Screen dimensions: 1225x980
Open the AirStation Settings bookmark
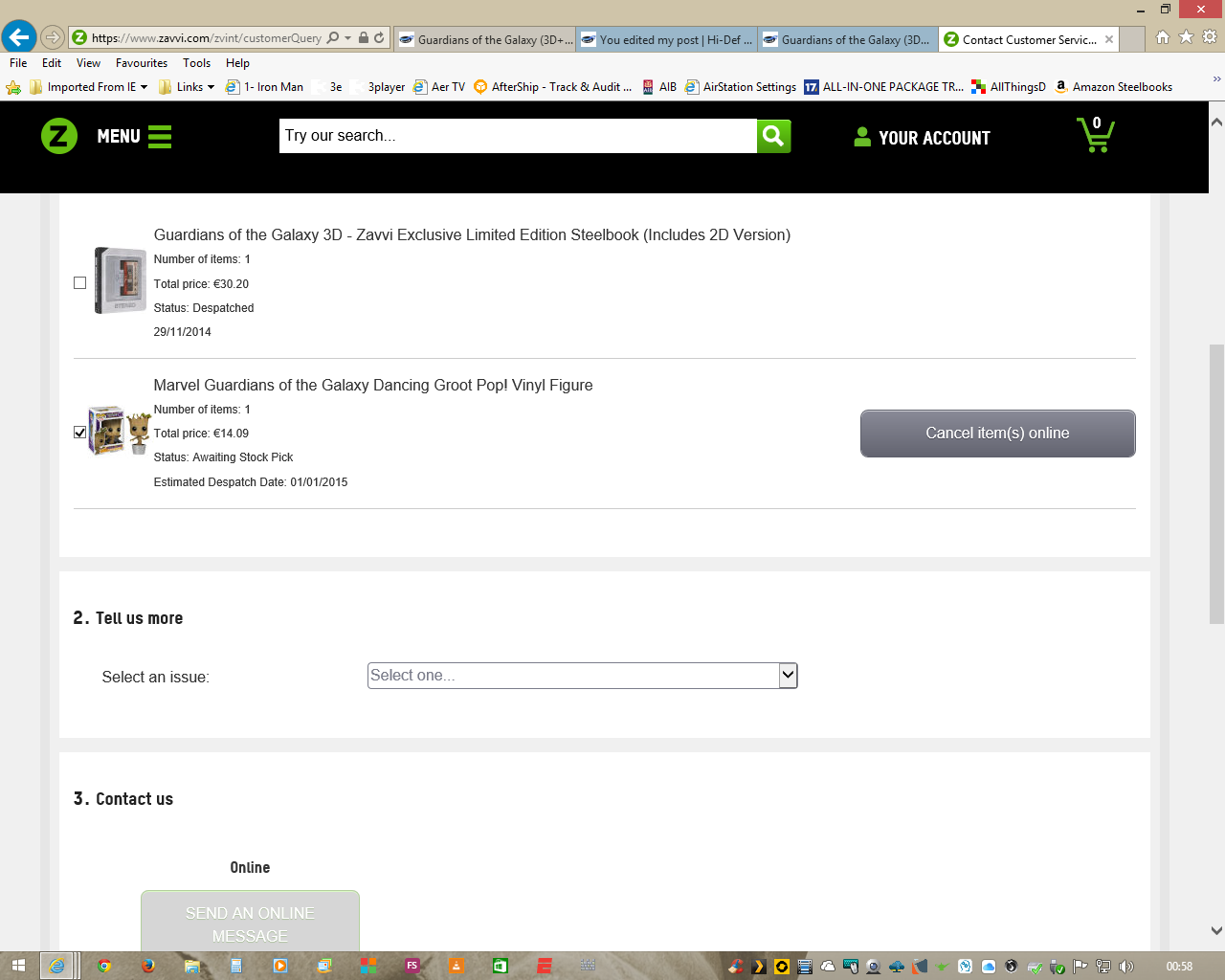pyautogui.click(x=741, y=87)
